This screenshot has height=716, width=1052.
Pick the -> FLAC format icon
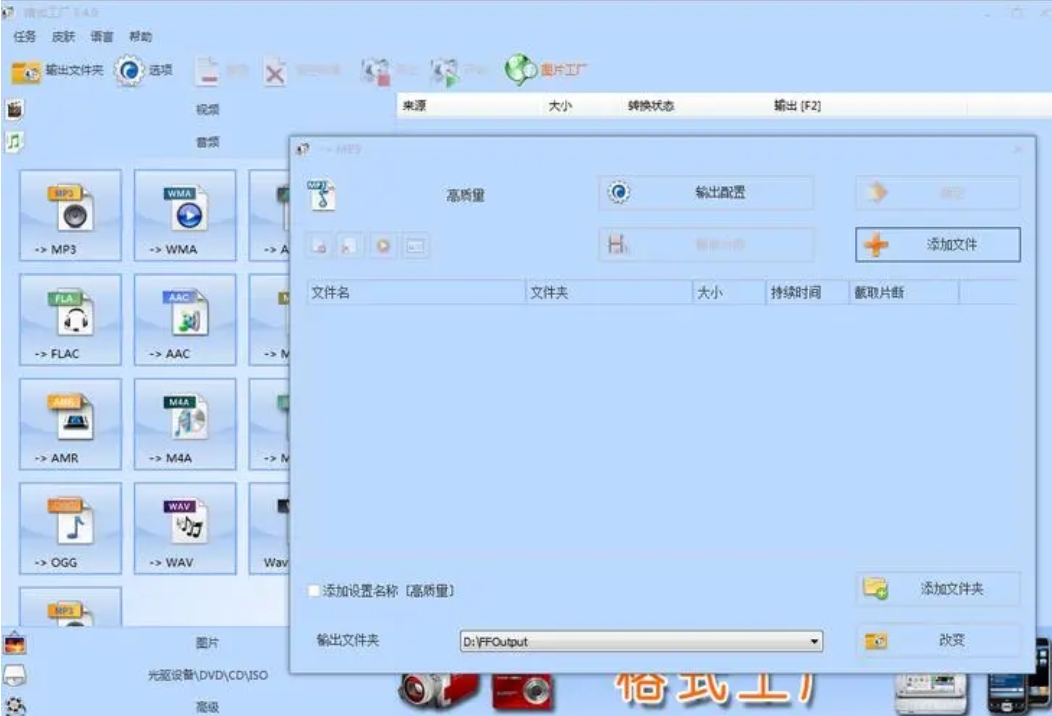click(x=70, y=319)
